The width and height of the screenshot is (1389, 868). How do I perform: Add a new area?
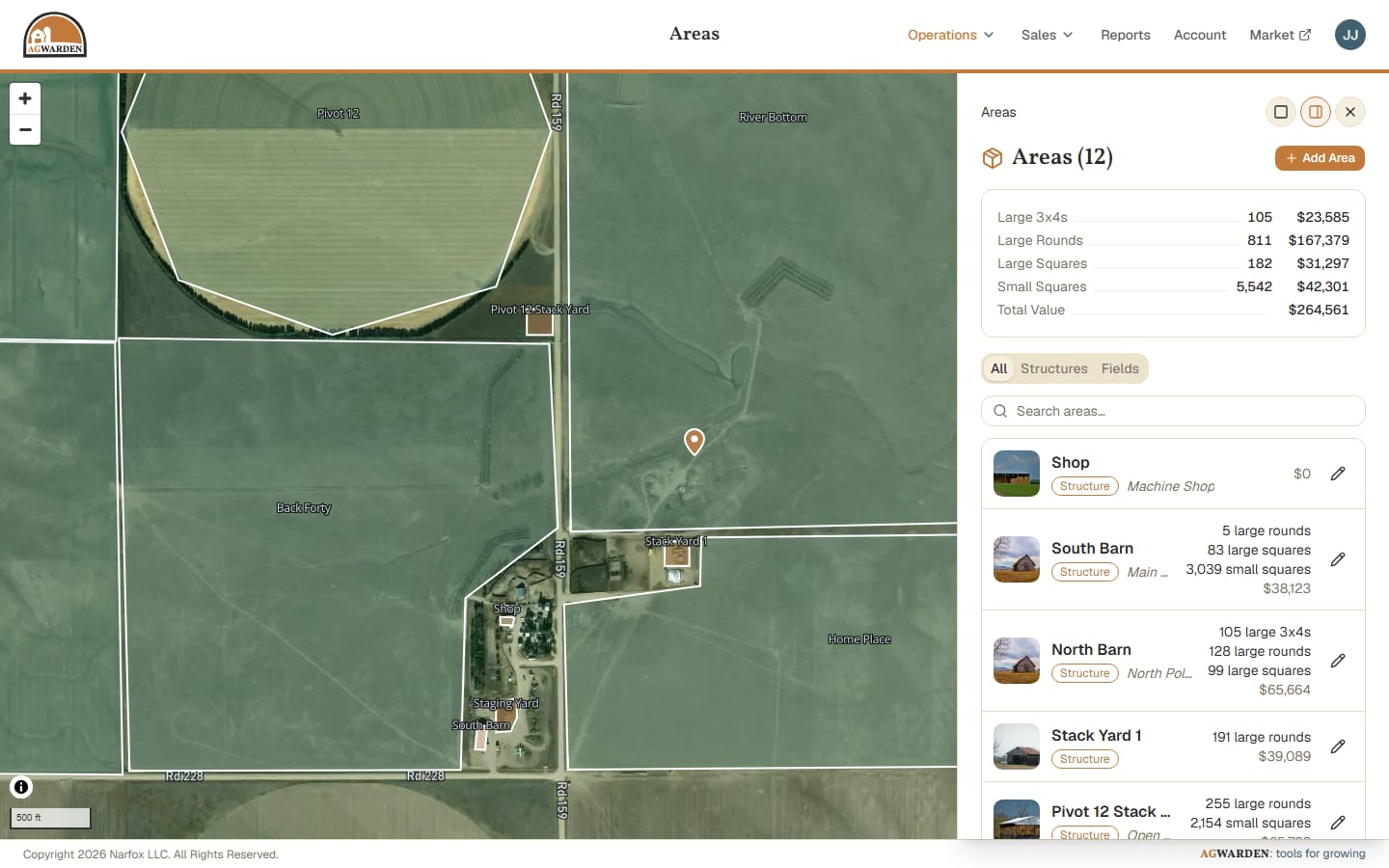pyautogui.click(x=1320, y=158)
